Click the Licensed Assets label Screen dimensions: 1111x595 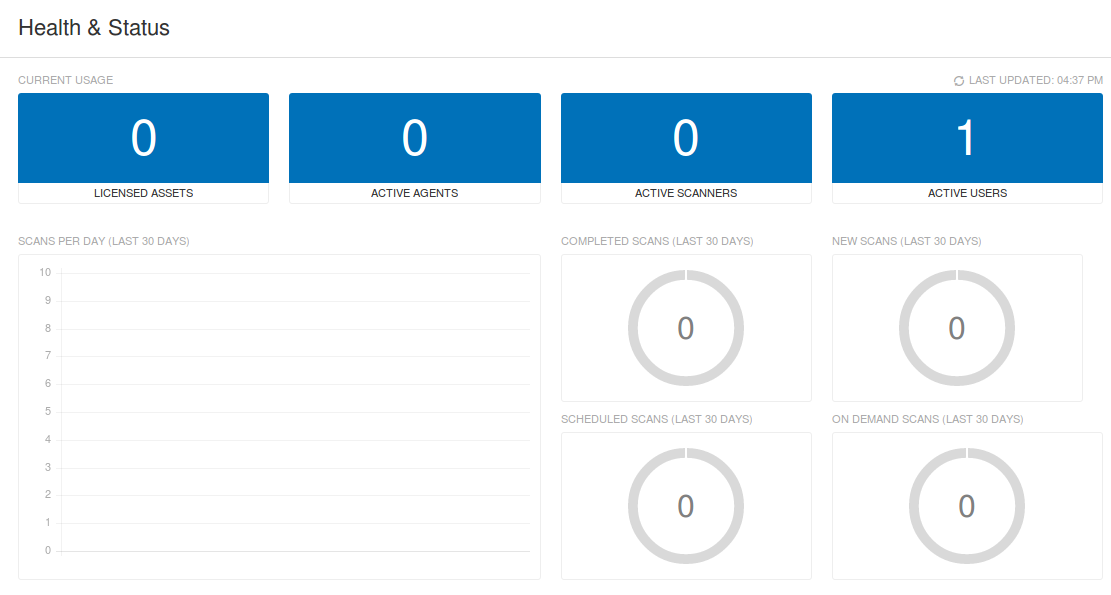click(143, 193)
